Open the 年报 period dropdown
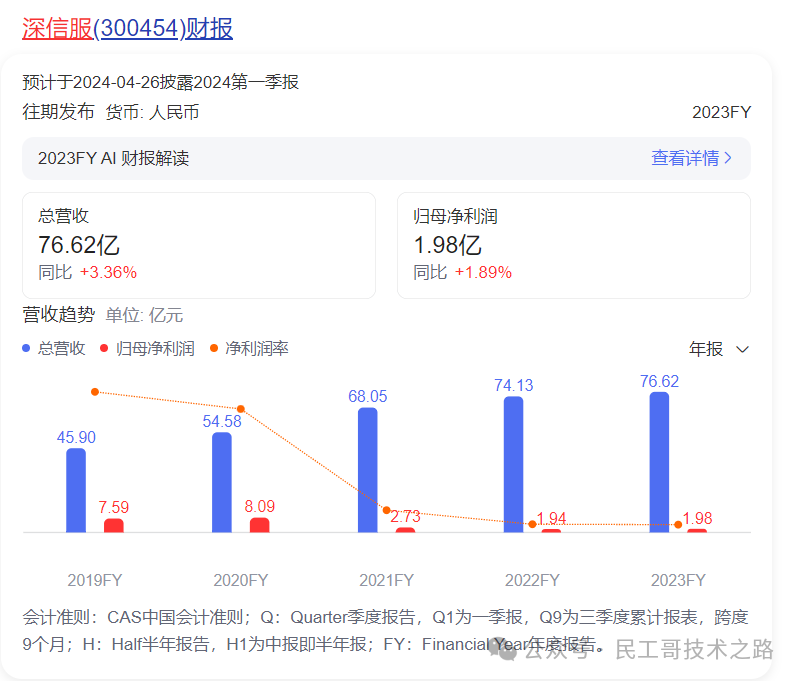The height and width of the screenshot is (681, 799). pos(719,349)
